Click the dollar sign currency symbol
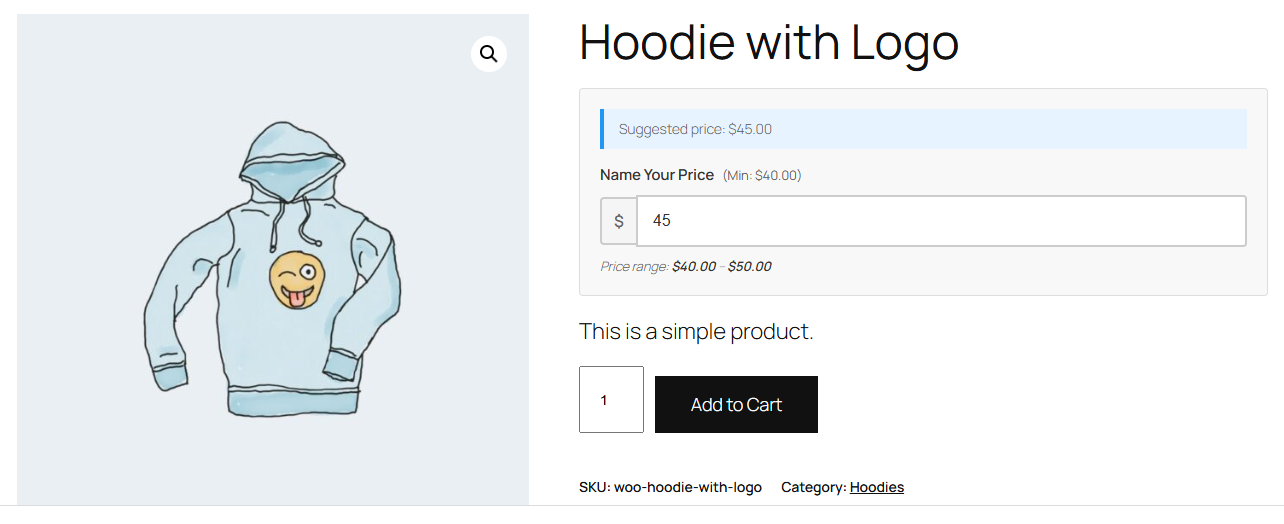 619,221
